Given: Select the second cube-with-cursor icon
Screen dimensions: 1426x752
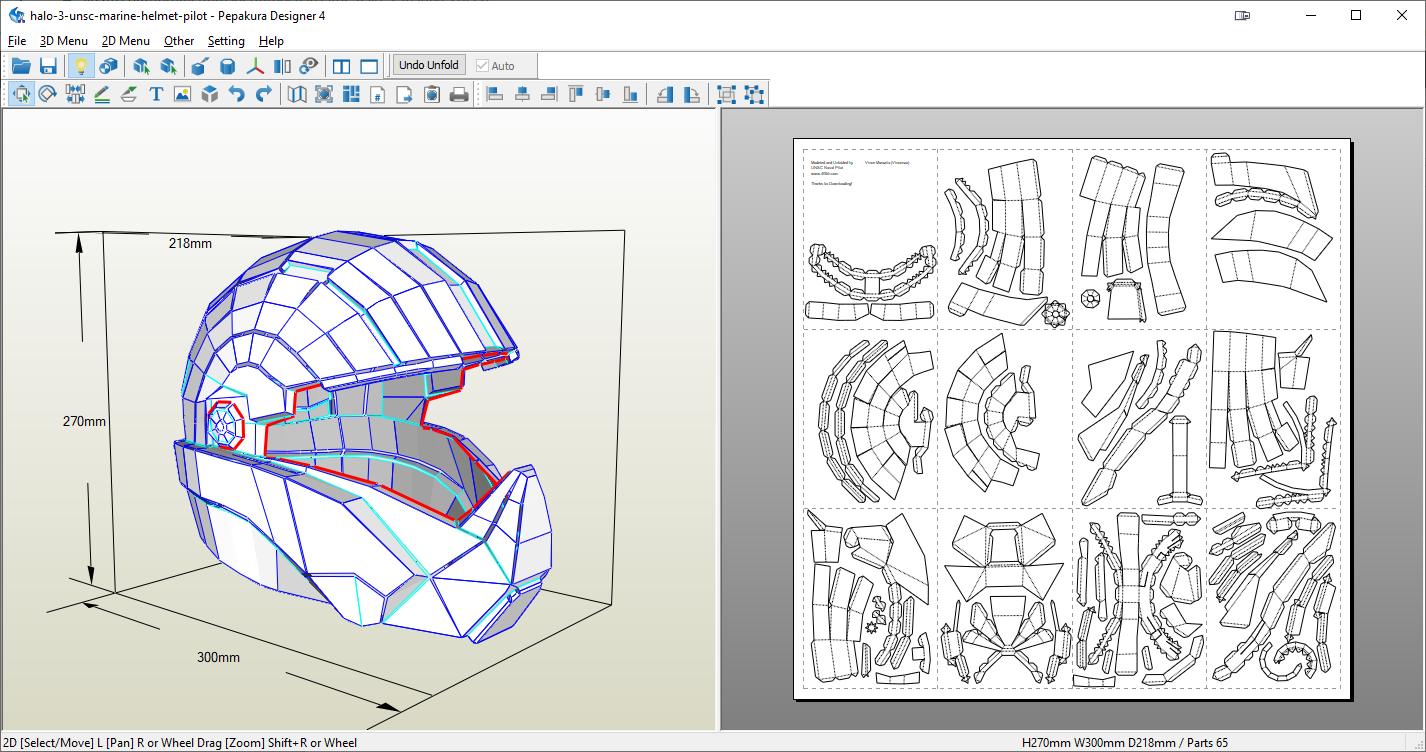Looking at the screenshot, I should click(x=168, y=66).
